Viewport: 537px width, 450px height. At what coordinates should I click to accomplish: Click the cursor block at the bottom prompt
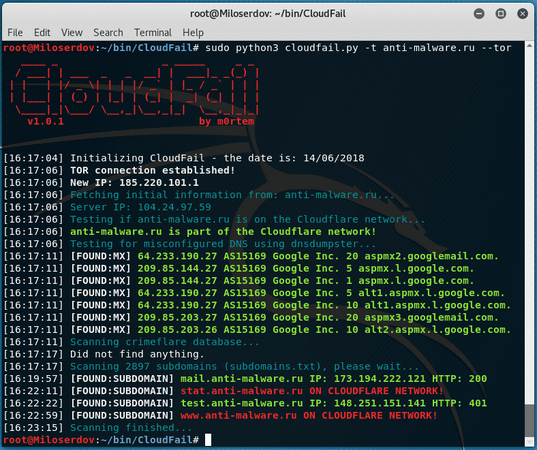[208, 440]
